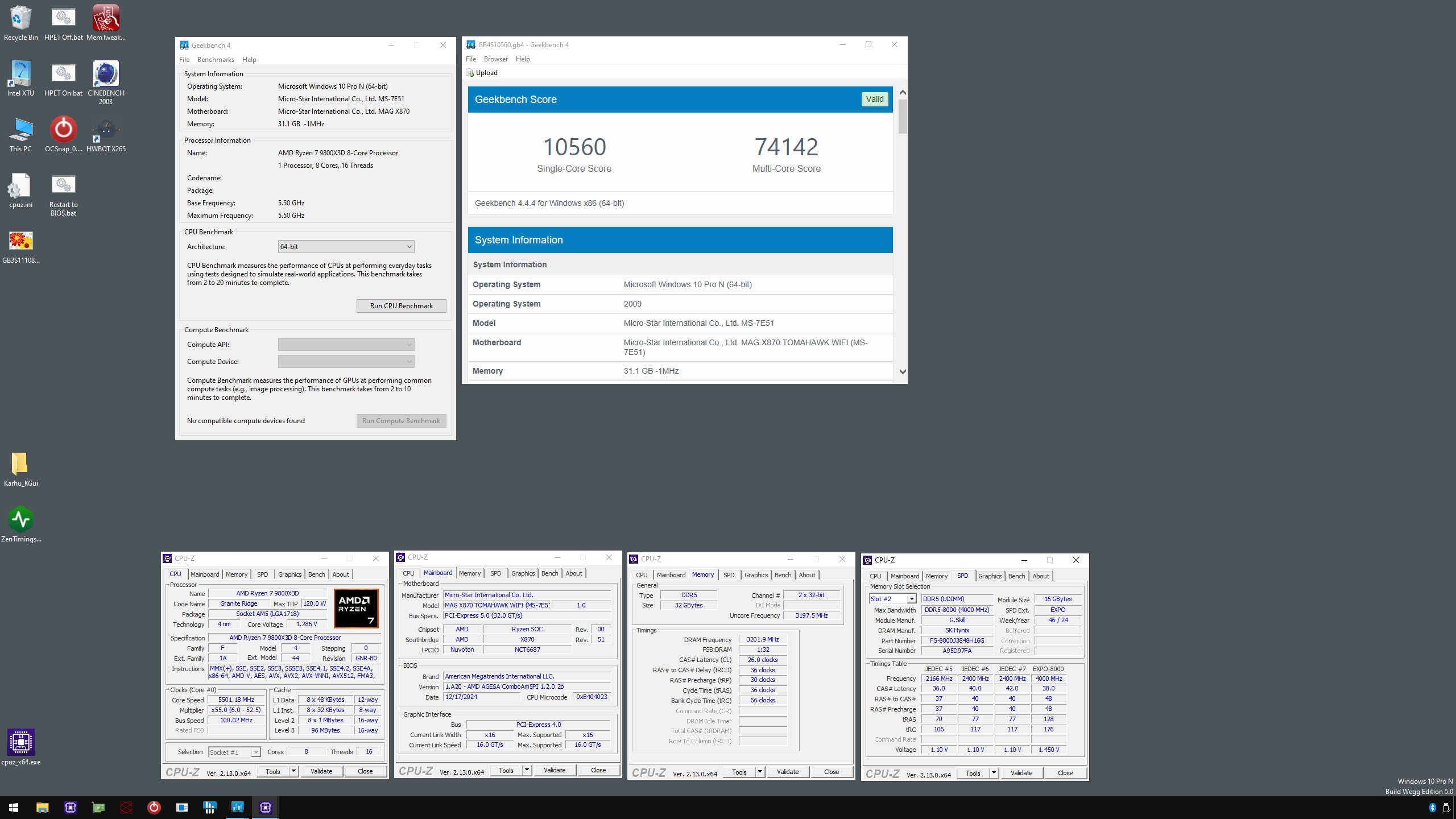Screen dimensions: 1456x819
Task: Open Benchmarks menu in Geekbench 4
Action: click(216, 60)
